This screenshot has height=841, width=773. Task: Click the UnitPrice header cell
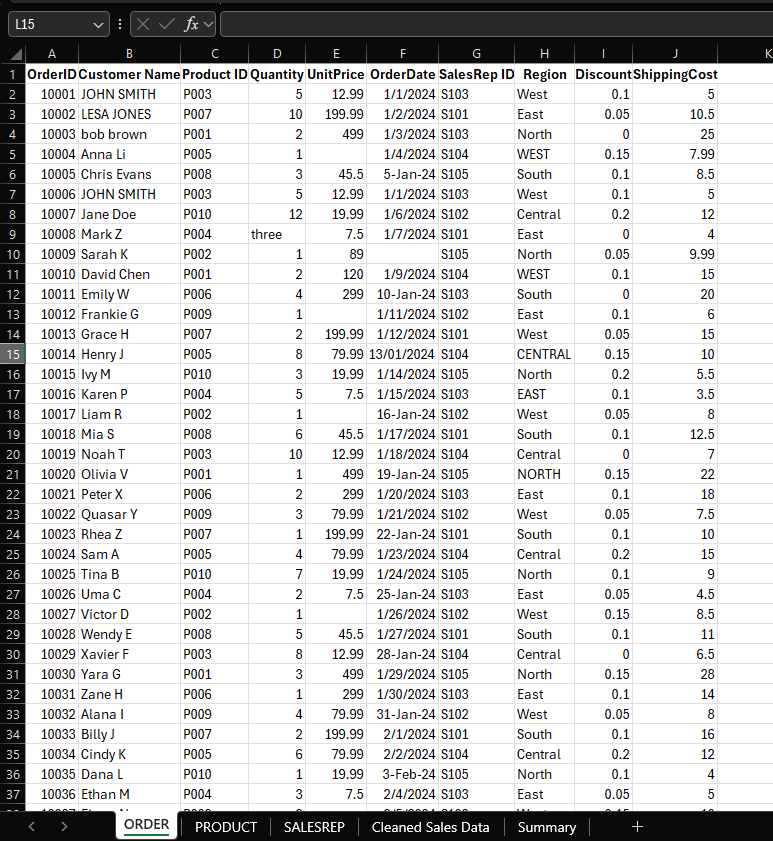336,75
